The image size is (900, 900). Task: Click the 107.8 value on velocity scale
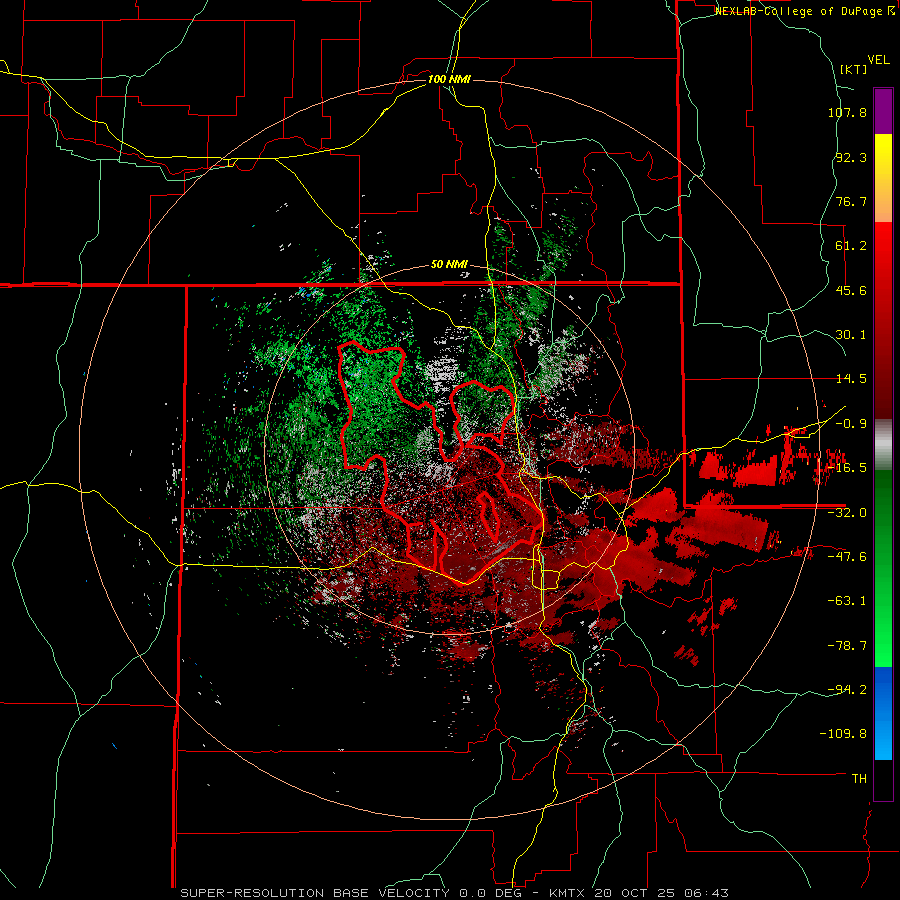click(847, 112)
